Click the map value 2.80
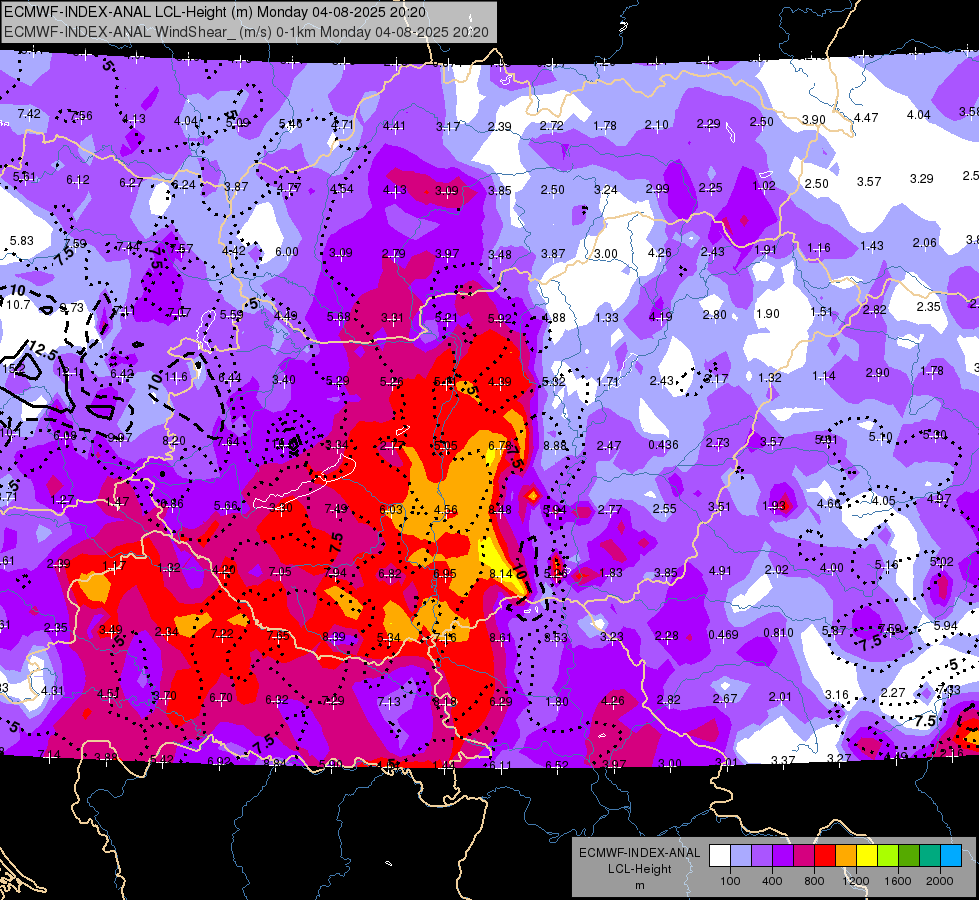 714,315
